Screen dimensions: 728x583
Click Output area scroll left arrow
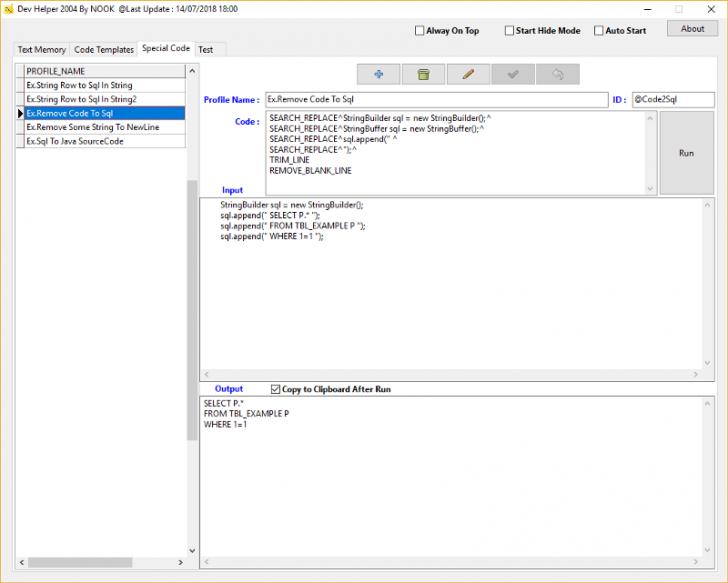coord(207,562)
